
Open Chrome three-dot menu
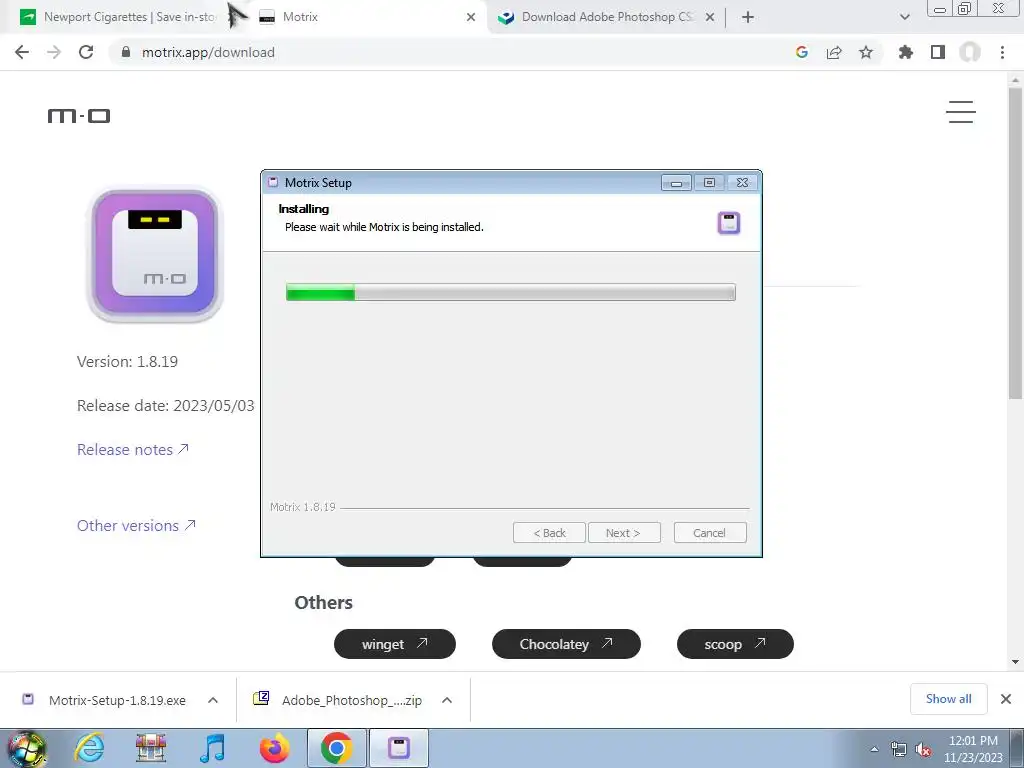[x=1002, y=52]
